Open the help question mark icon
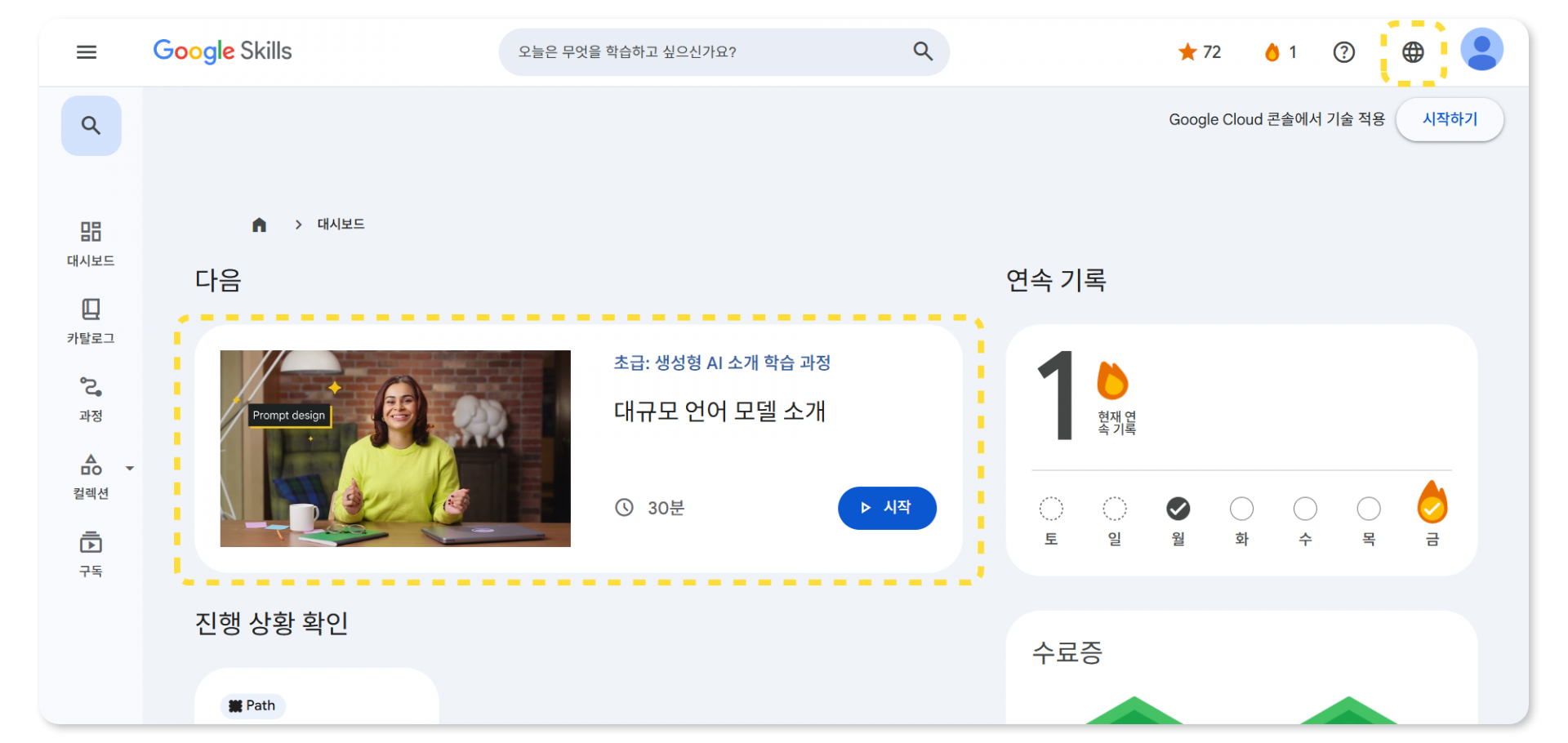Viewport: 1568px width, 743px height. coord(1343,52)
